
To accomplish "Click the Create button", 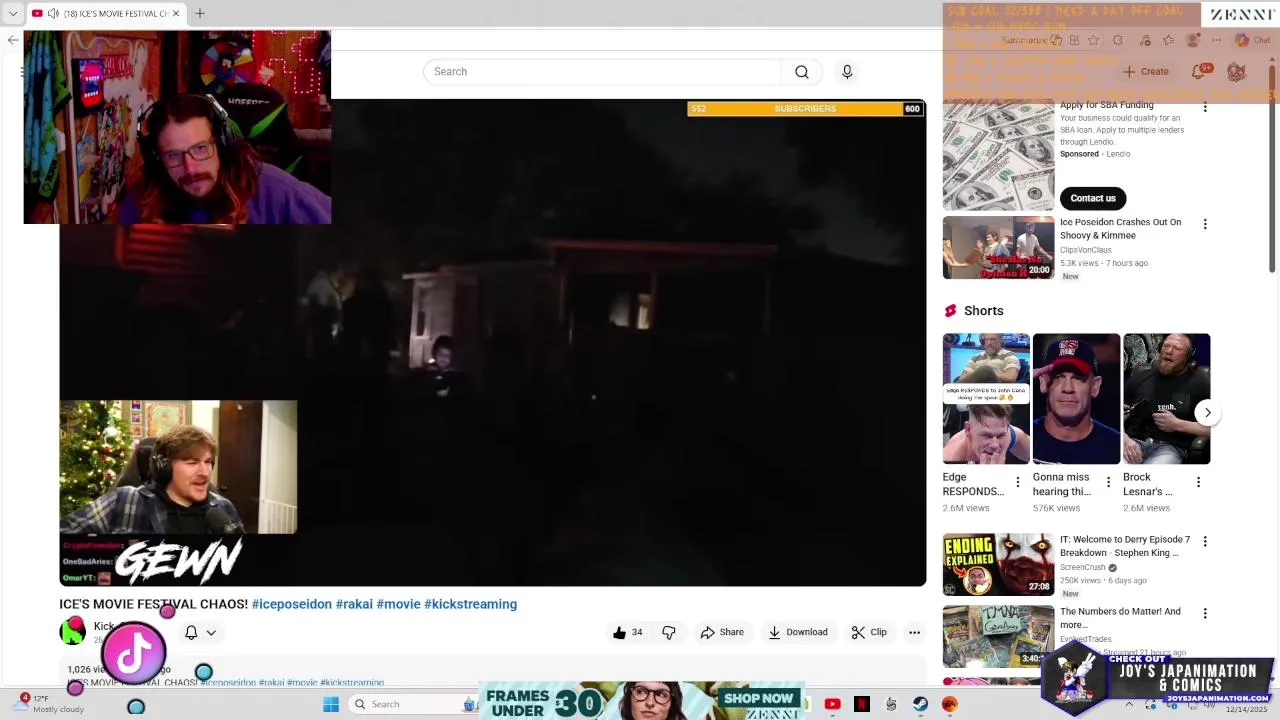I will 1146,72.
